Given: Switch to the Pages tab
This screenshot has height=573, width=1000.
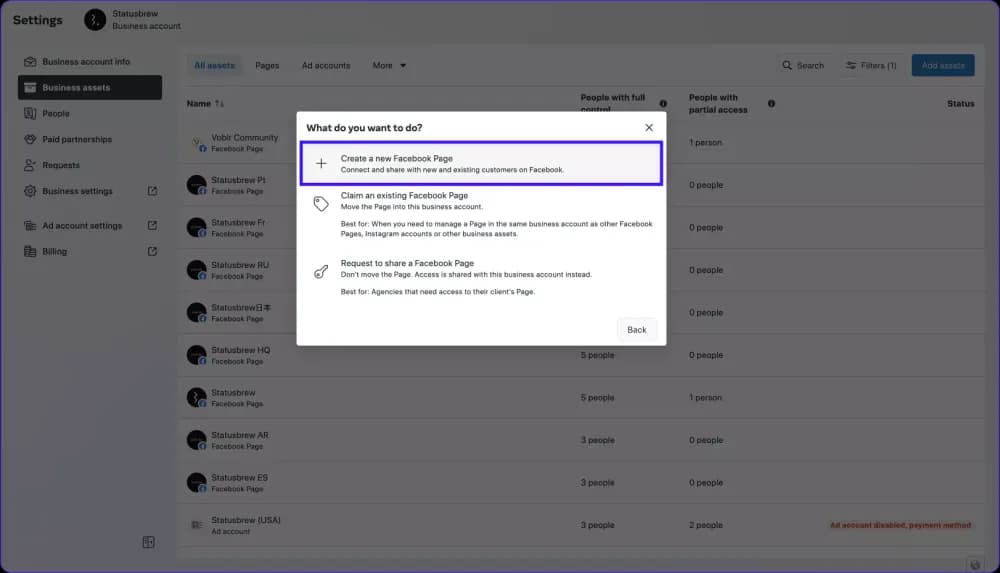Looking at the screenshot, I should pos(267,66).
